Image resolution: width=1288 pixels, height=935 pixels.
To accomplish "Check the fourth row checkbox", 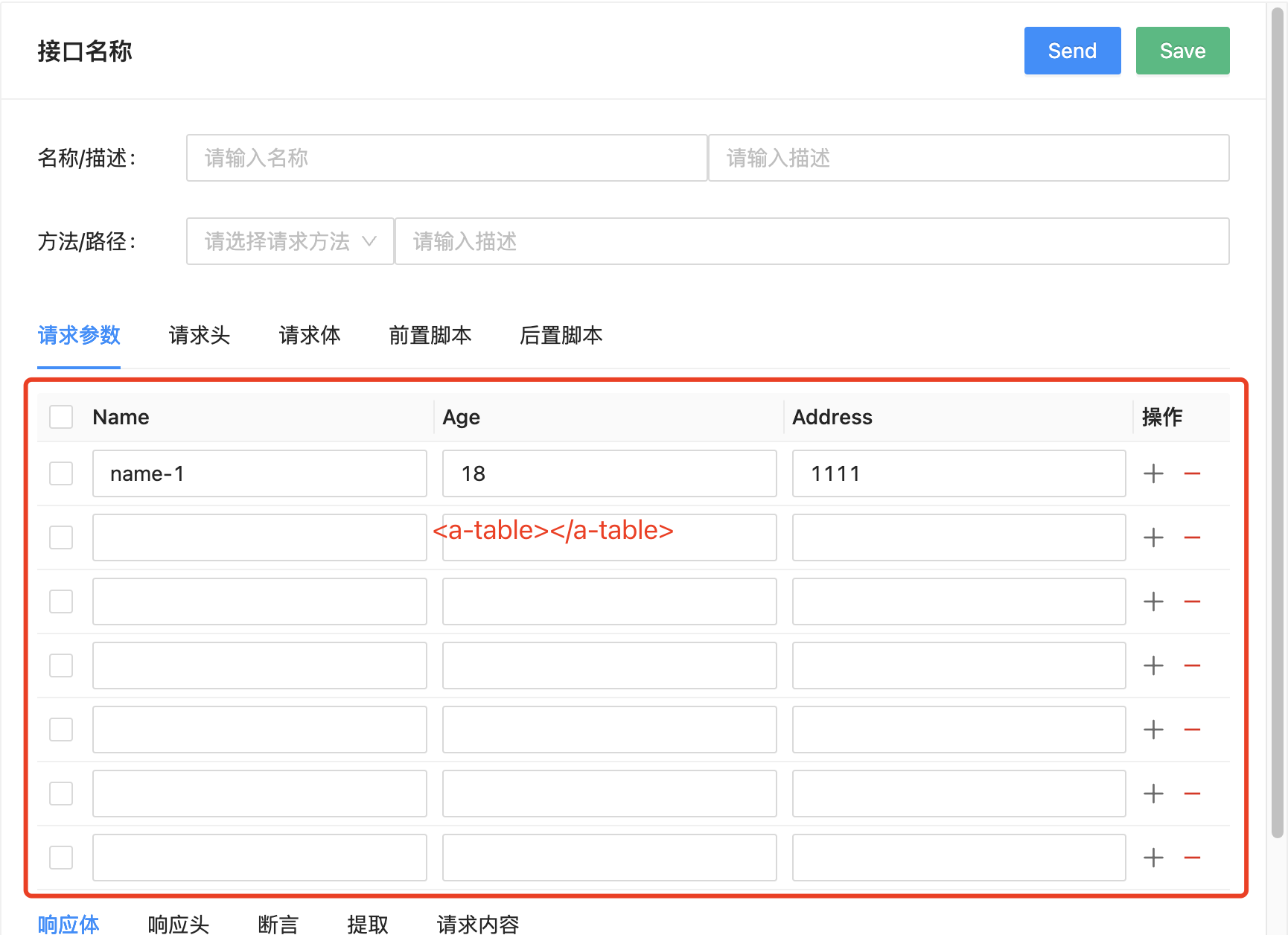I will tap(61, 666).
